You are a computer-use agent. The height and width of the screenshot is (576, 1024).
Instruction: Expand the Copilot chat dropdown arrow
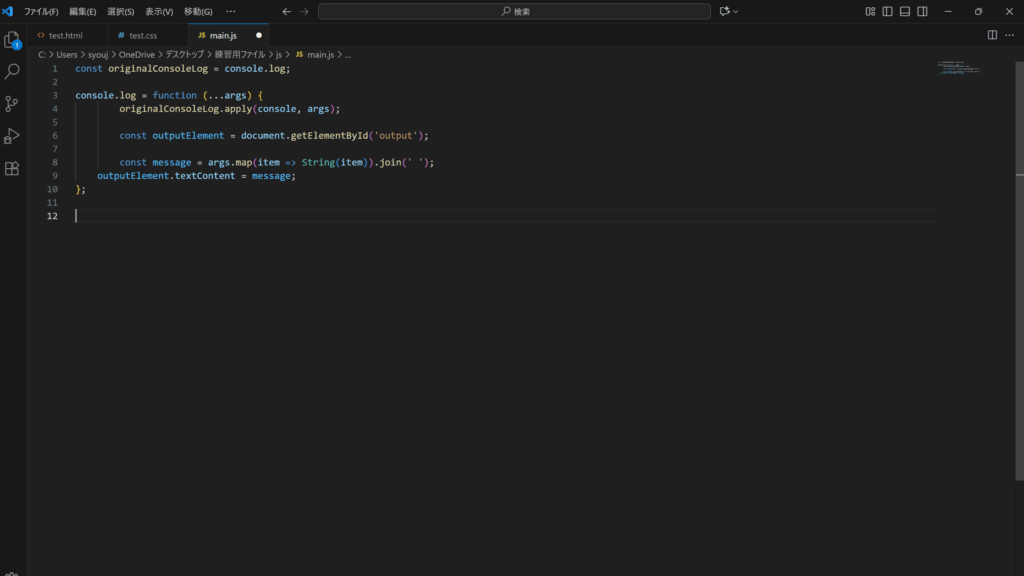pyautogui.click(x=737, y=11)
